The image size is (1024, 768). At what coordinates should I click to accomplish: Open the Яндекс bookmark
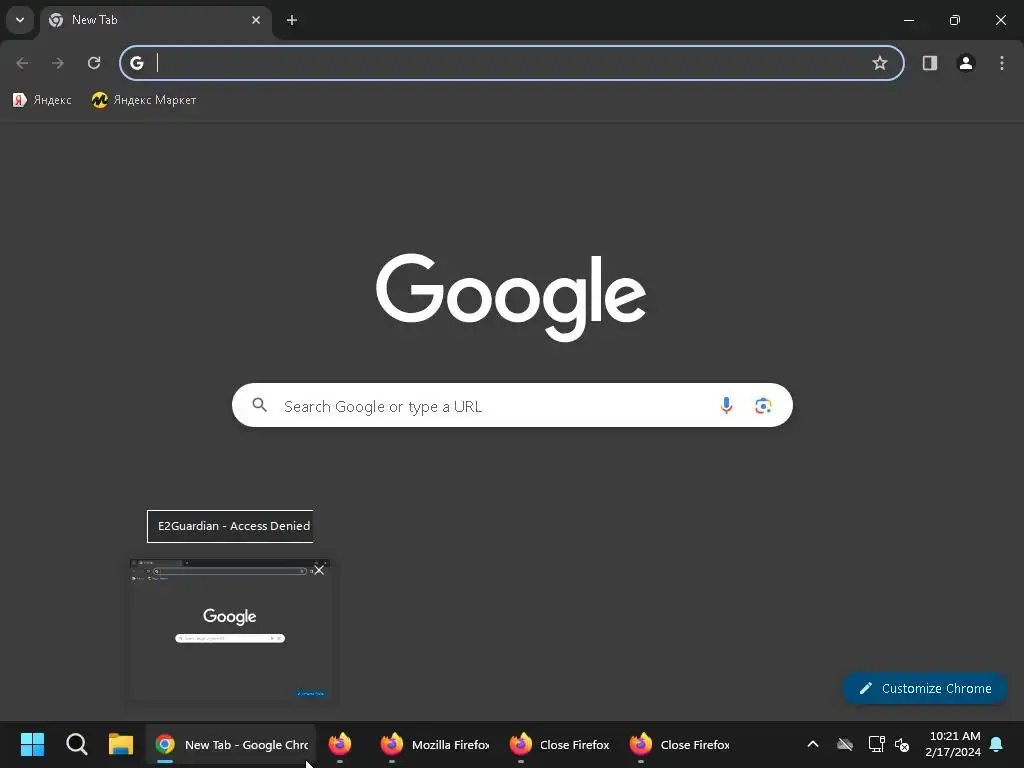(x=42, y=100)
